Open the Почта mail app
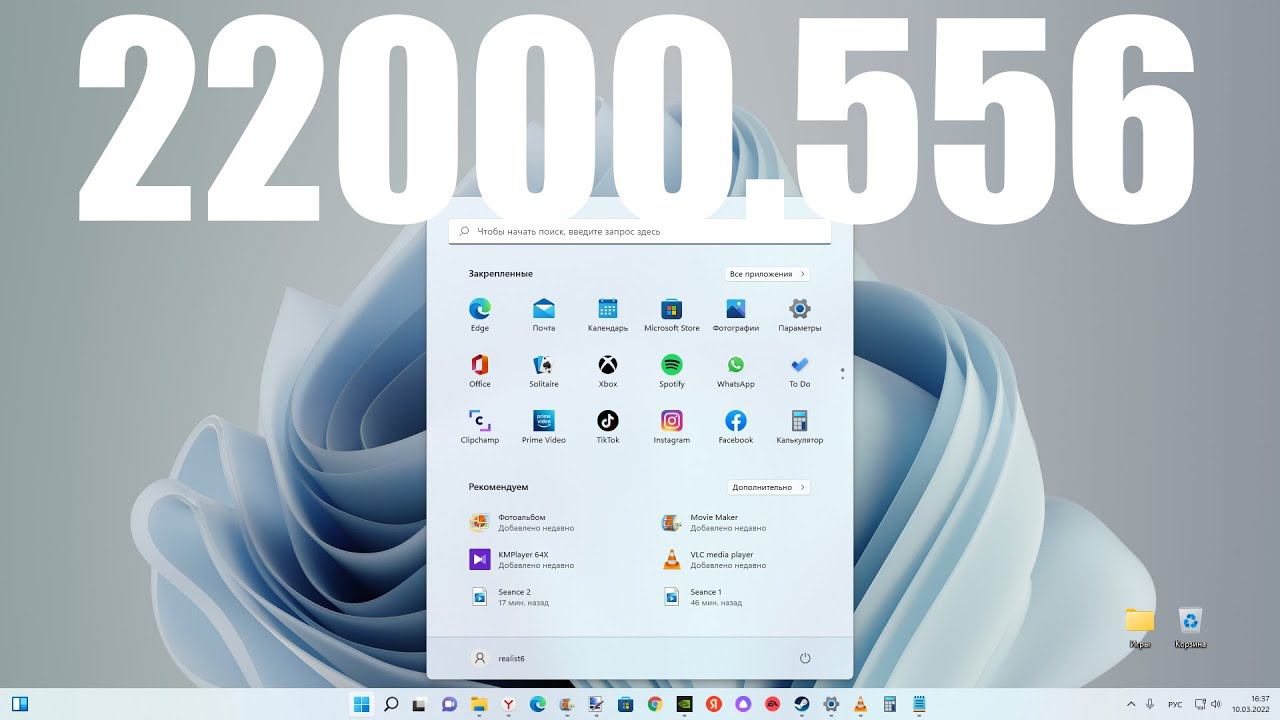Screen dimensions: 1280x720 [x=544, y=314]
